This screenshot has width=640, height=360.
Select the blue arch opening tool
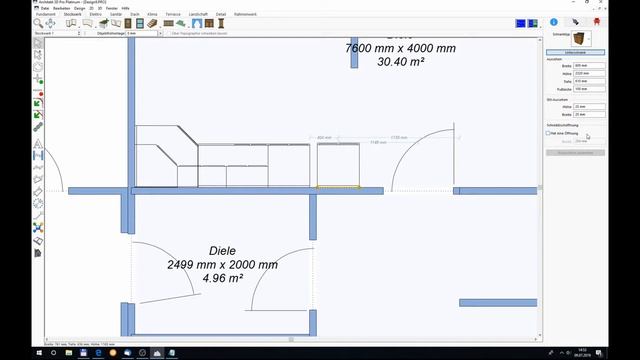pos(197,23)
